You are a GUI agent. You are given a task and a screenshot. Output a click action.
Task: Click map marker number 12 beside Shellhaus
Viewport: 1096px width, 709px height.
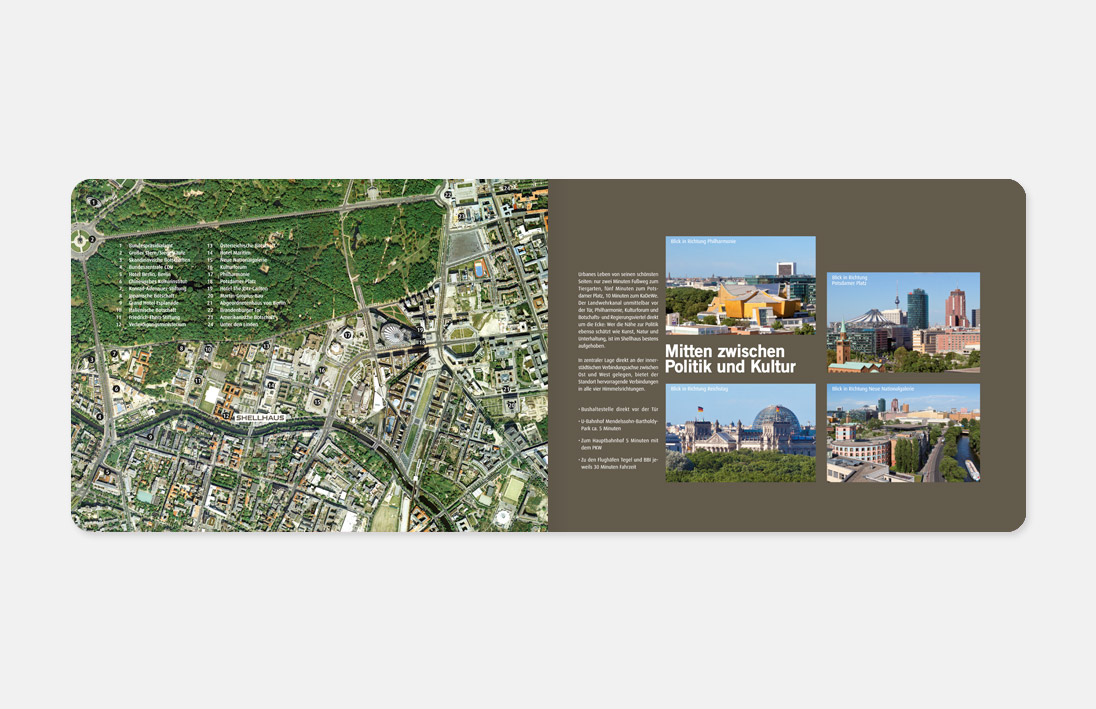tap(225, 415)
